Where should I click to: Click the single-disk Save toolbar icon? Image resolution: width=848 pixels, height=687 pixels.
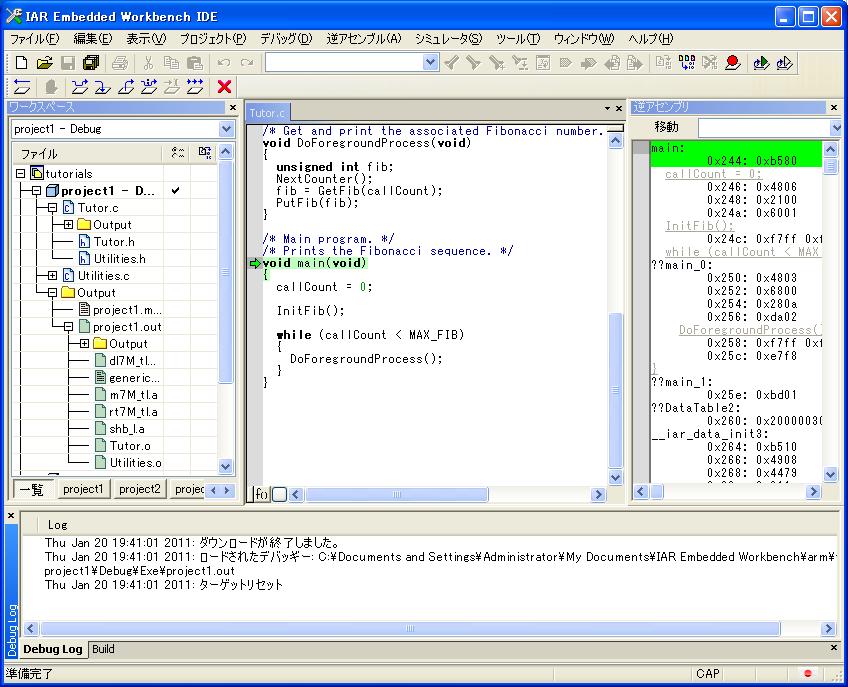click(x=68, y=63)
